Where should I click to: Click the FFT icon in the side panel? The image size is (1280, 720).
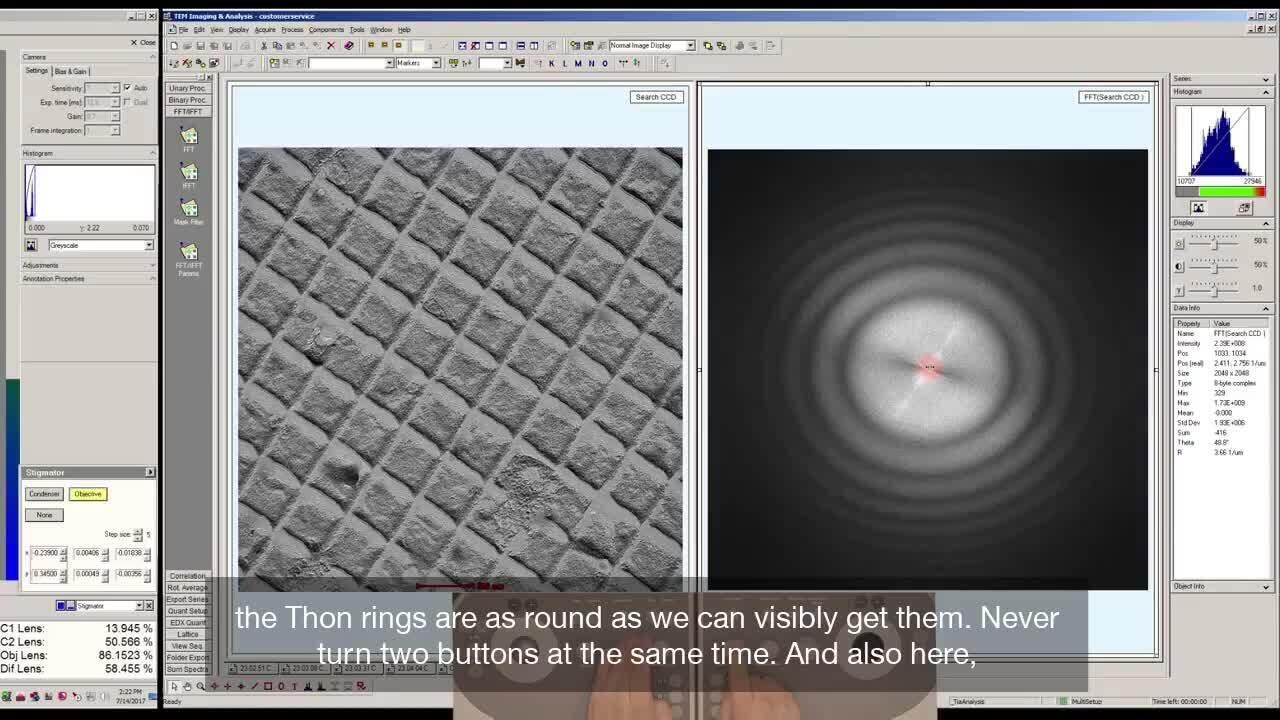[188, 136]
